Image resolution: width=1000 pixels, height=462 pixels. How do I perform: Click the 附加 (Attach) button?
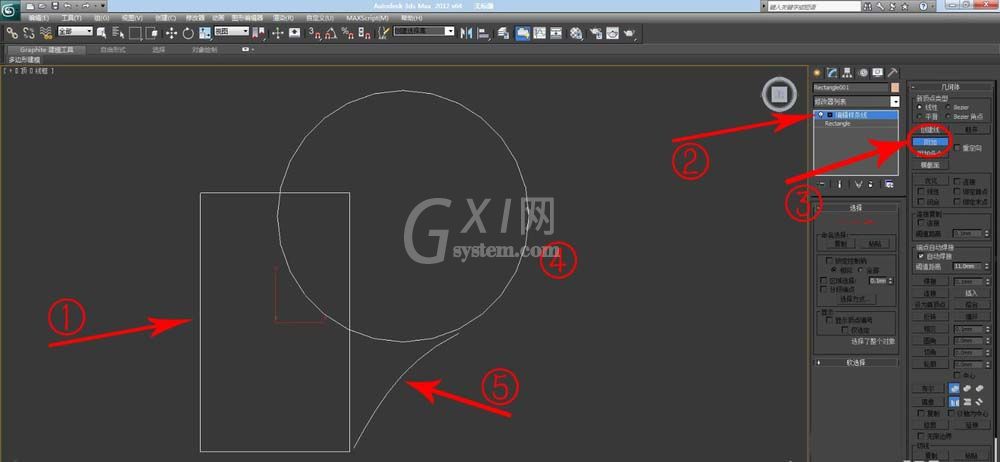930,142
